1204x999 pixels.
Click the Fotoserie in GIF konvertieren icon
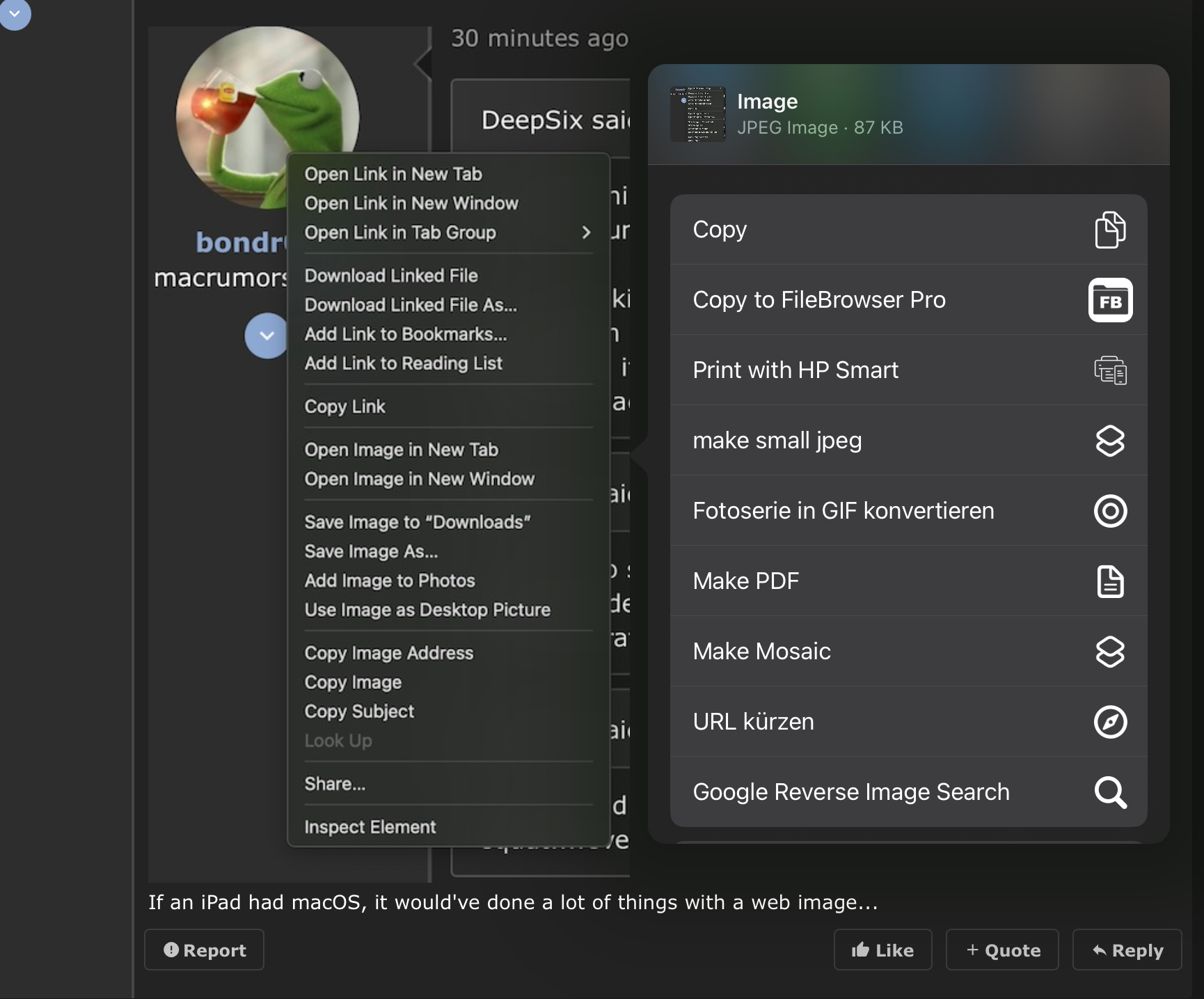[1110, 511]
